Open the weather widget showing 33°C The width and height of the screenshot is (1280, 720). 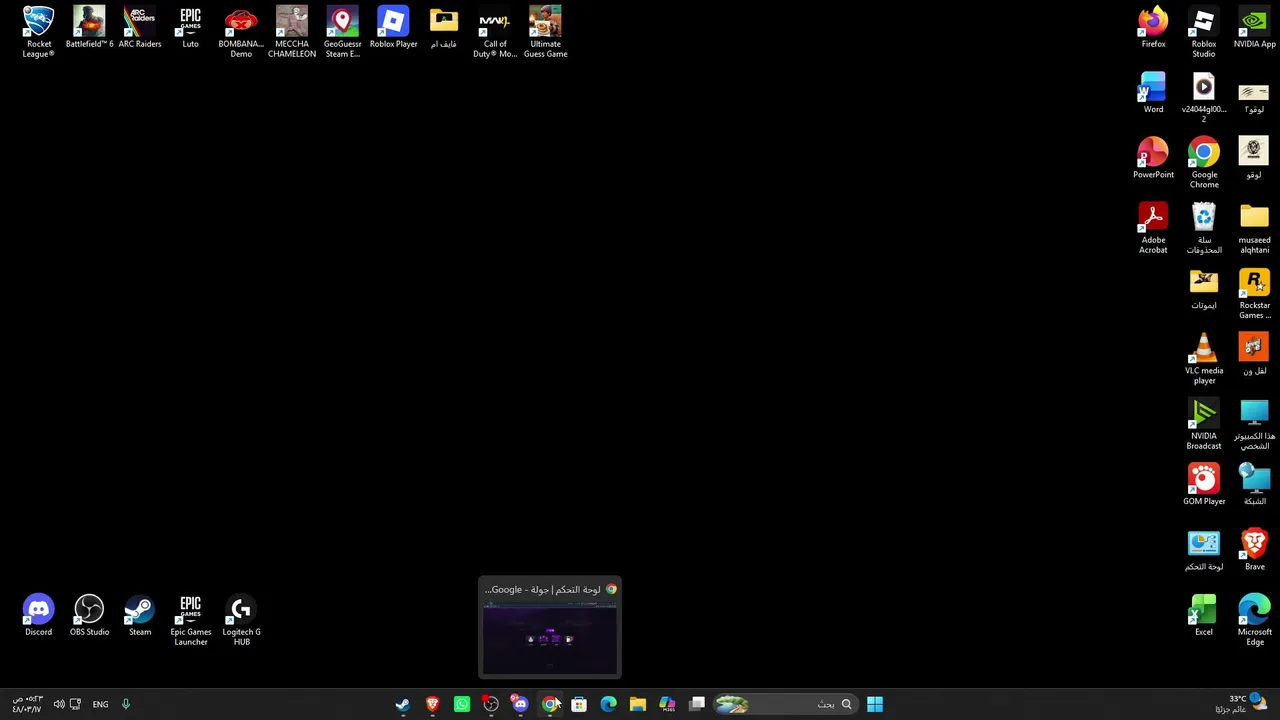pyautogui.click(x=1242, y=704)
